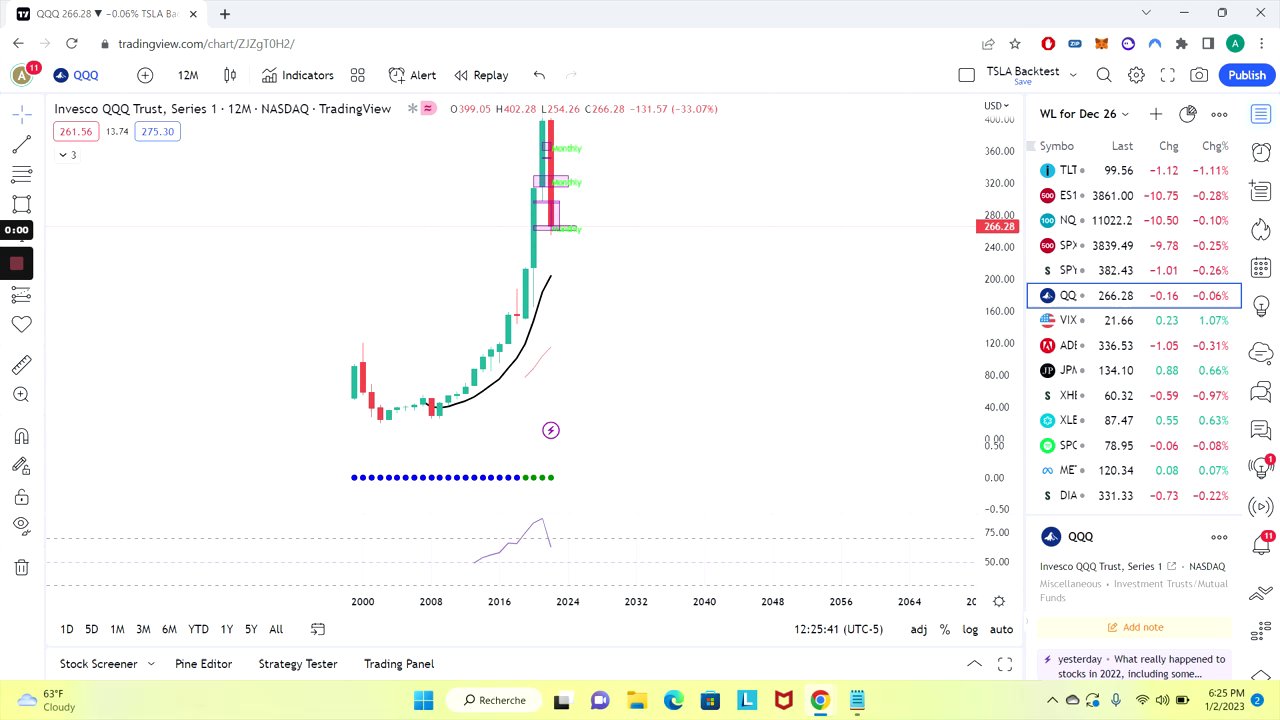This screenshot has height=720, width=1280.
Task: Open the 12M interval dropdown
Action: (x=188, y=75)
